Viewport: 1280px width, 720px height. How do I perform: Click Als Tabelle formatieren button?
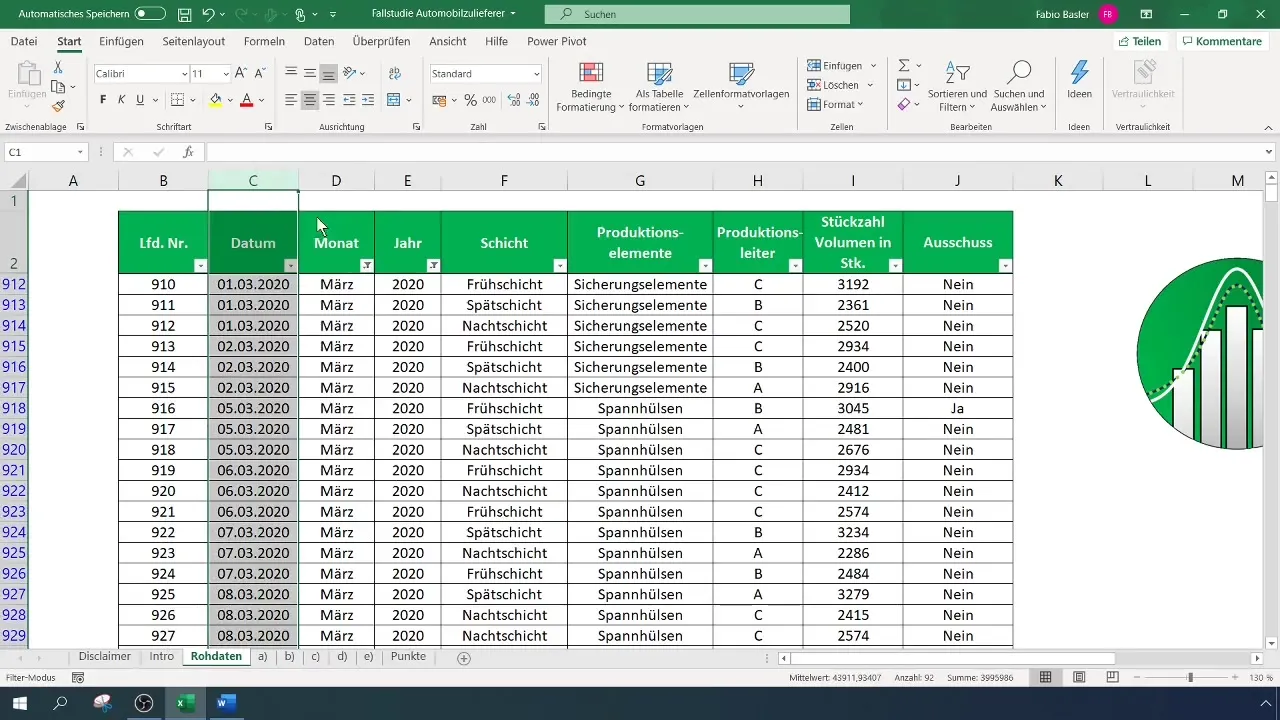pos(659,87)
